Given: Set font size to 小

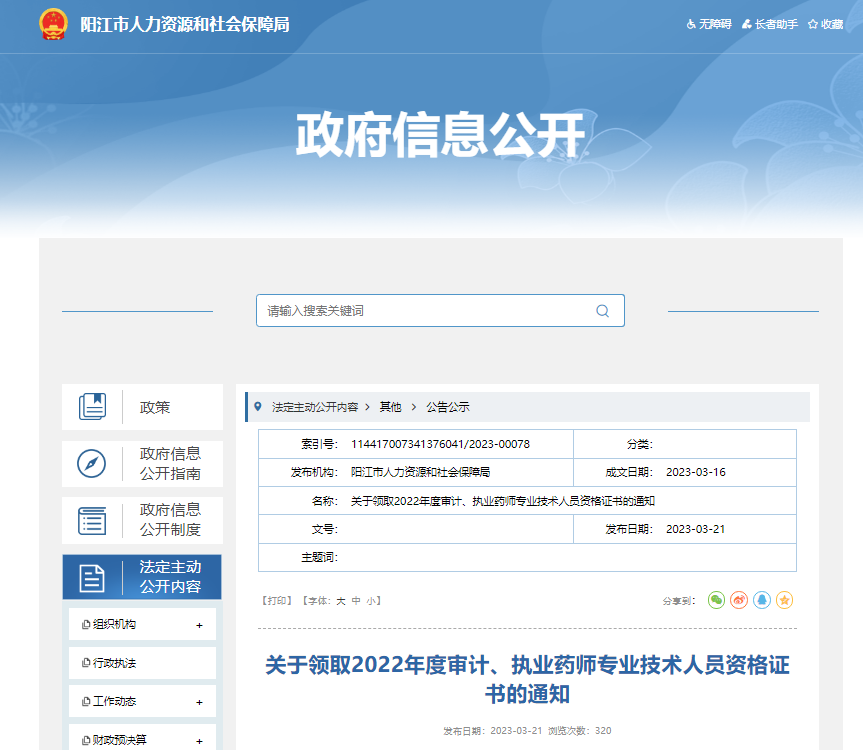Looking at the screenshot, I should (x=370, y=601).
